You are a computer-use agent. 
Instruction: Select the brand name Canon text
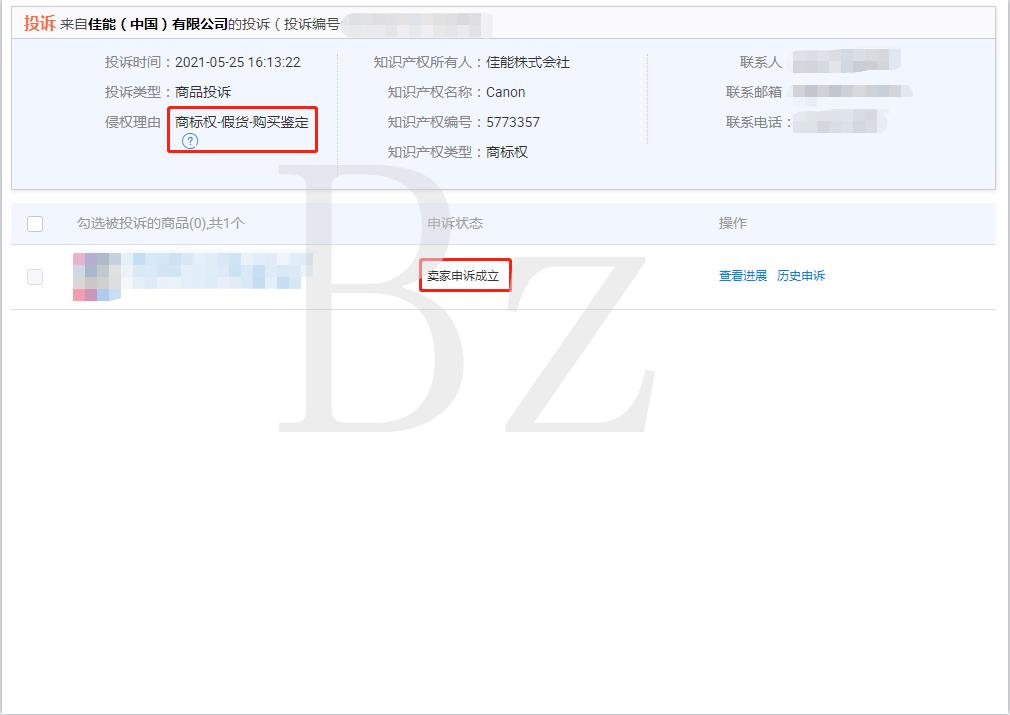[506, 92]
